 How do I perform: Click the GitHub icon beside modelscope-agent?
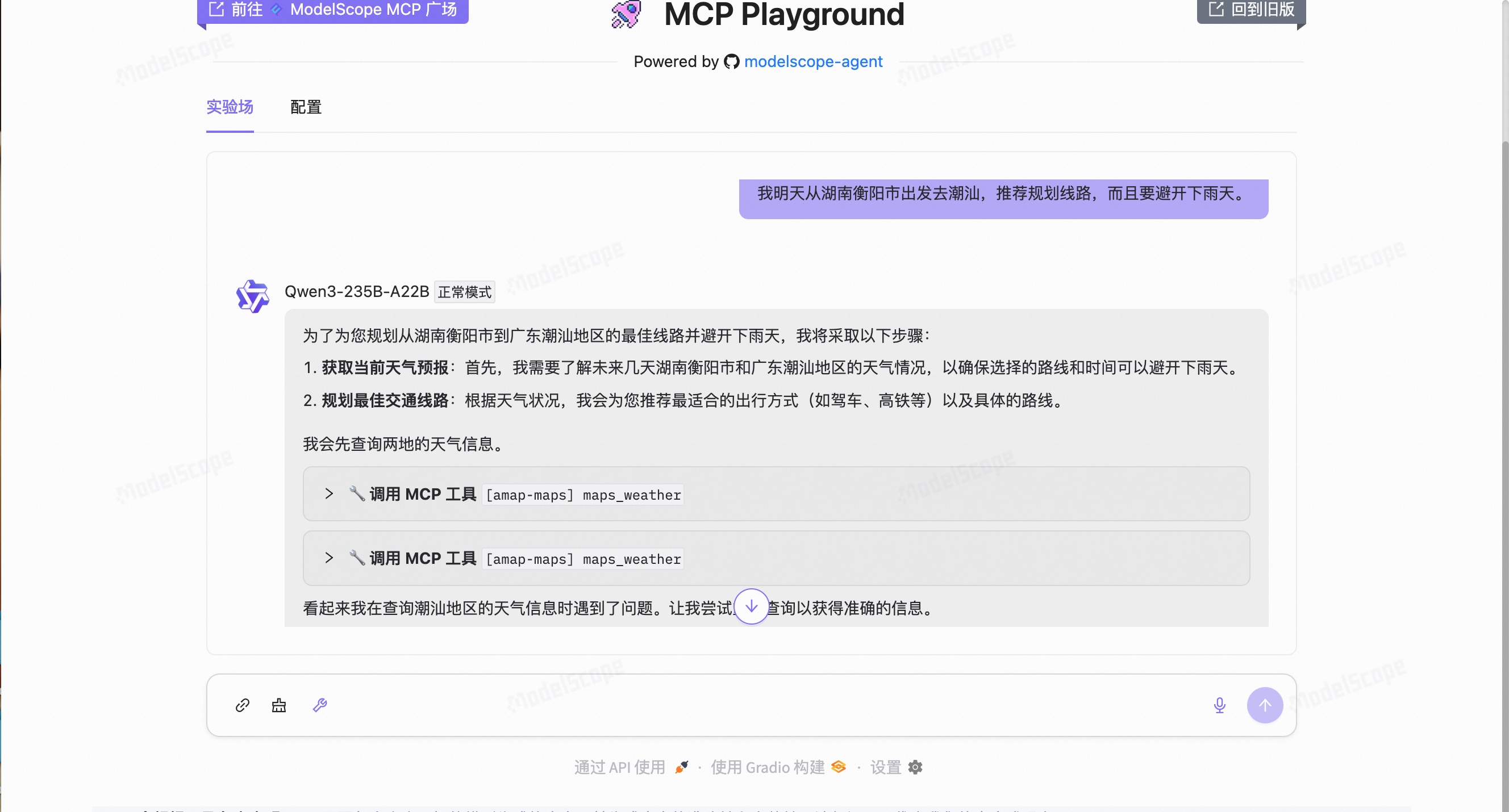coord(731,61)
